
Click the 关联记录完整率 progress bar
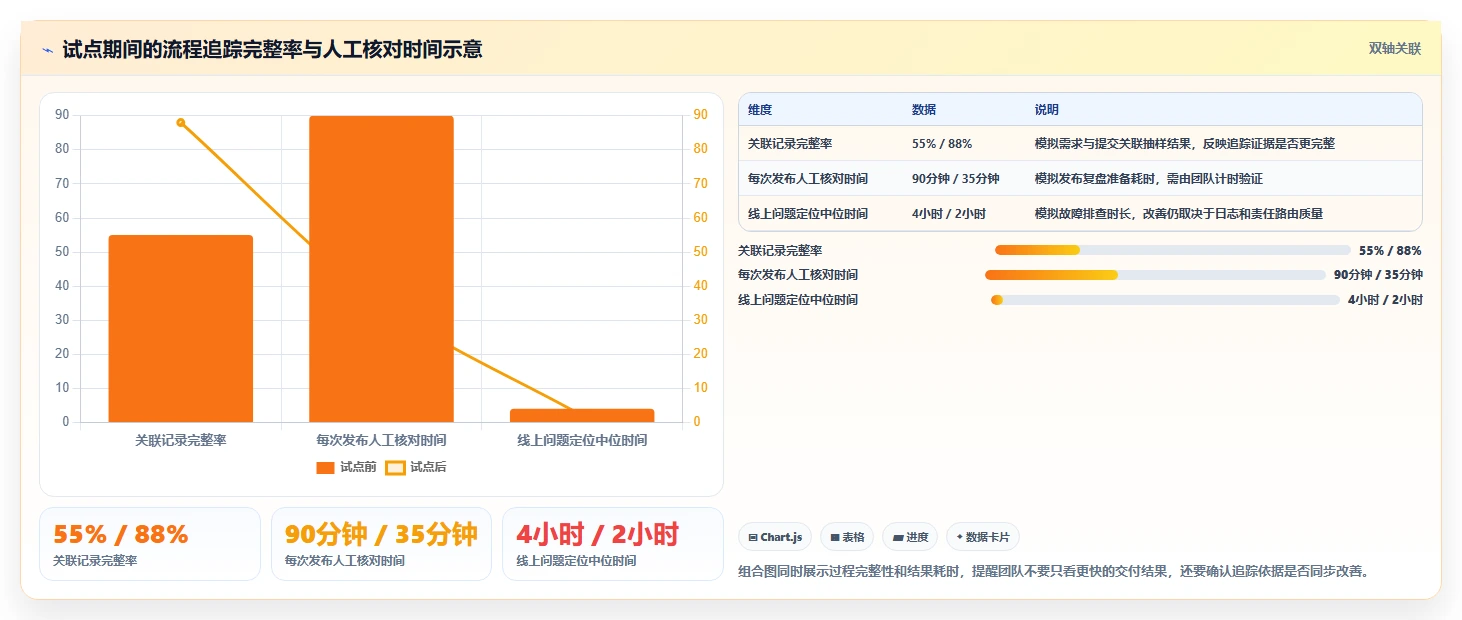click(1173, 250)
